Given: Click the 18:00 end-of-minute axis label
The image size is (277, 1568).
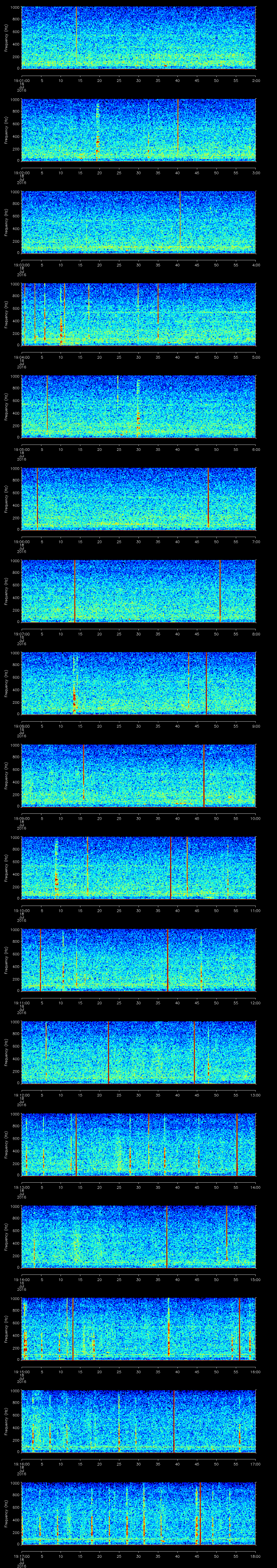Looking at the screenshot, I should click(256, 1556).
